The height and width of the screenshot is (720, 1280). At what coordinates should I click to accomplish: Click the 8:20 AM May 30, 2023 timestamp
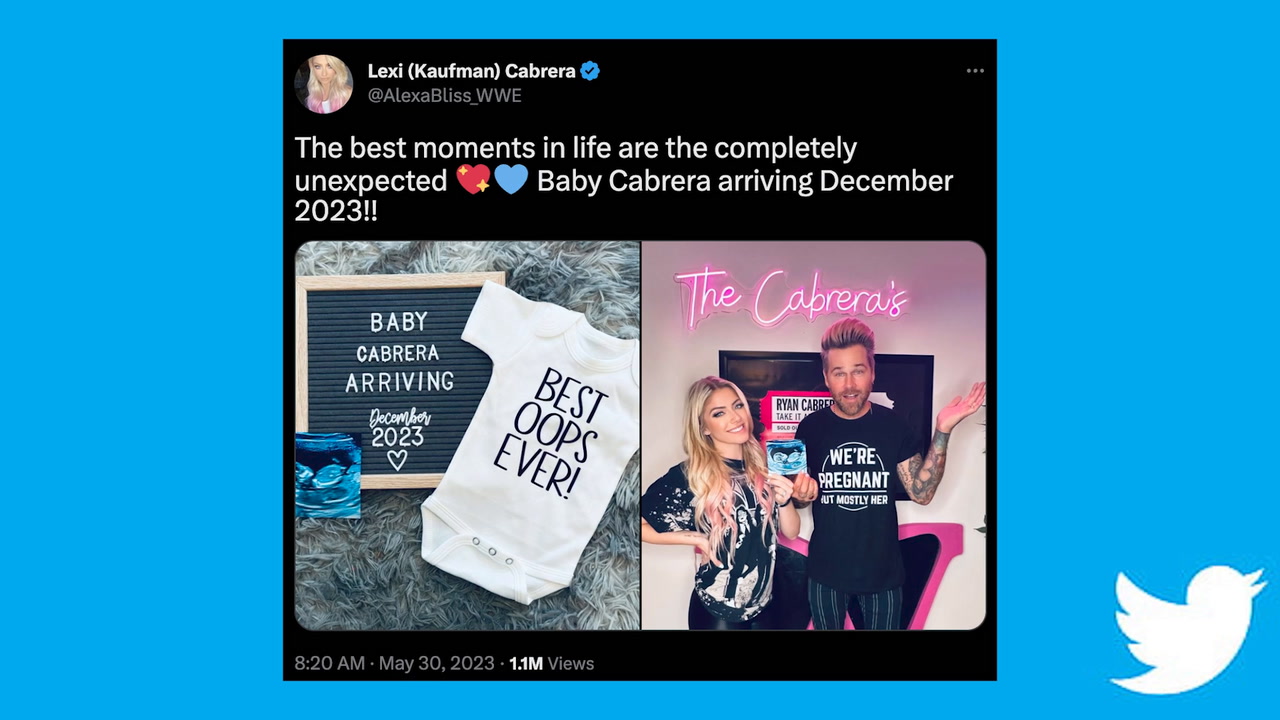click(x=394, y=663)
